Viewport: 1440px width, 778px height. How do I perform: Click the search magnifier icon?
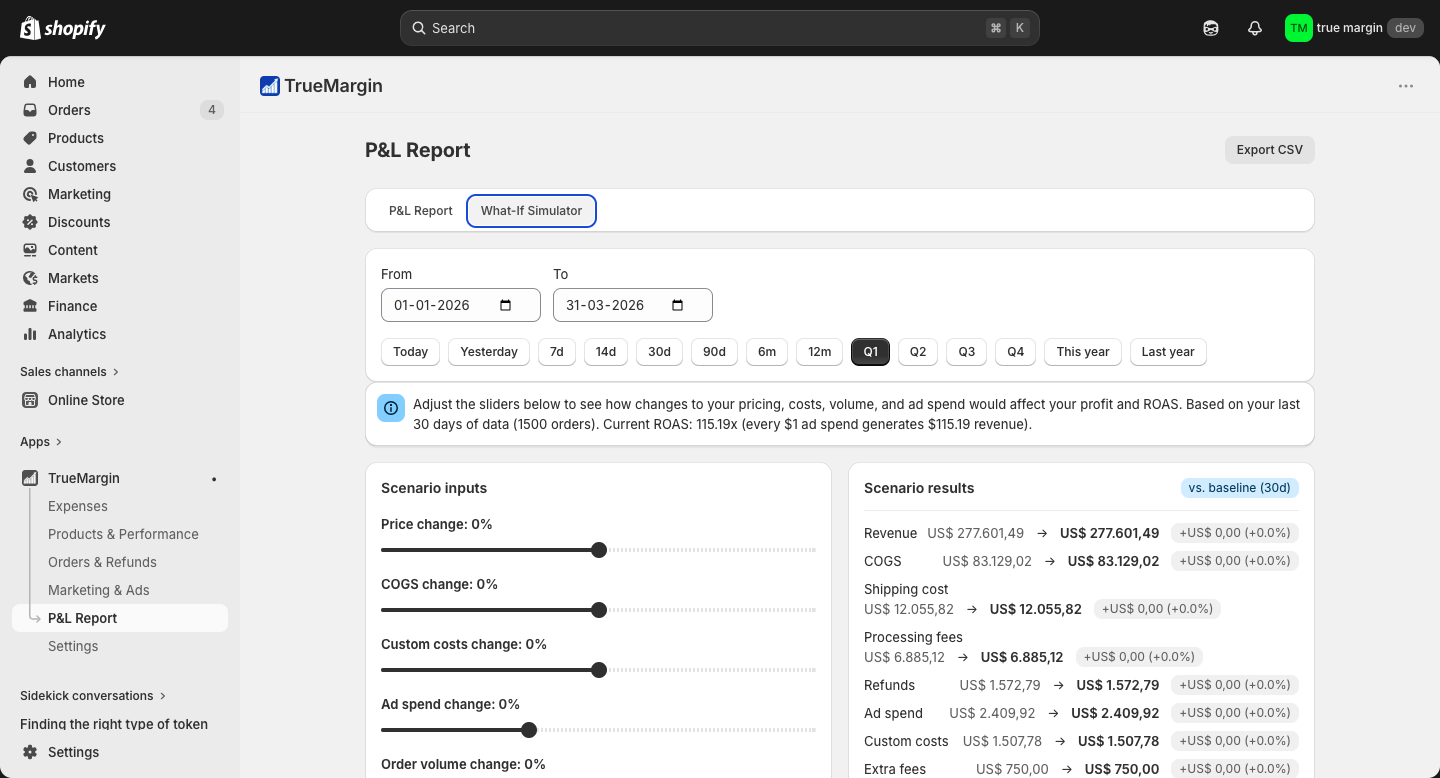coord(419,28)
